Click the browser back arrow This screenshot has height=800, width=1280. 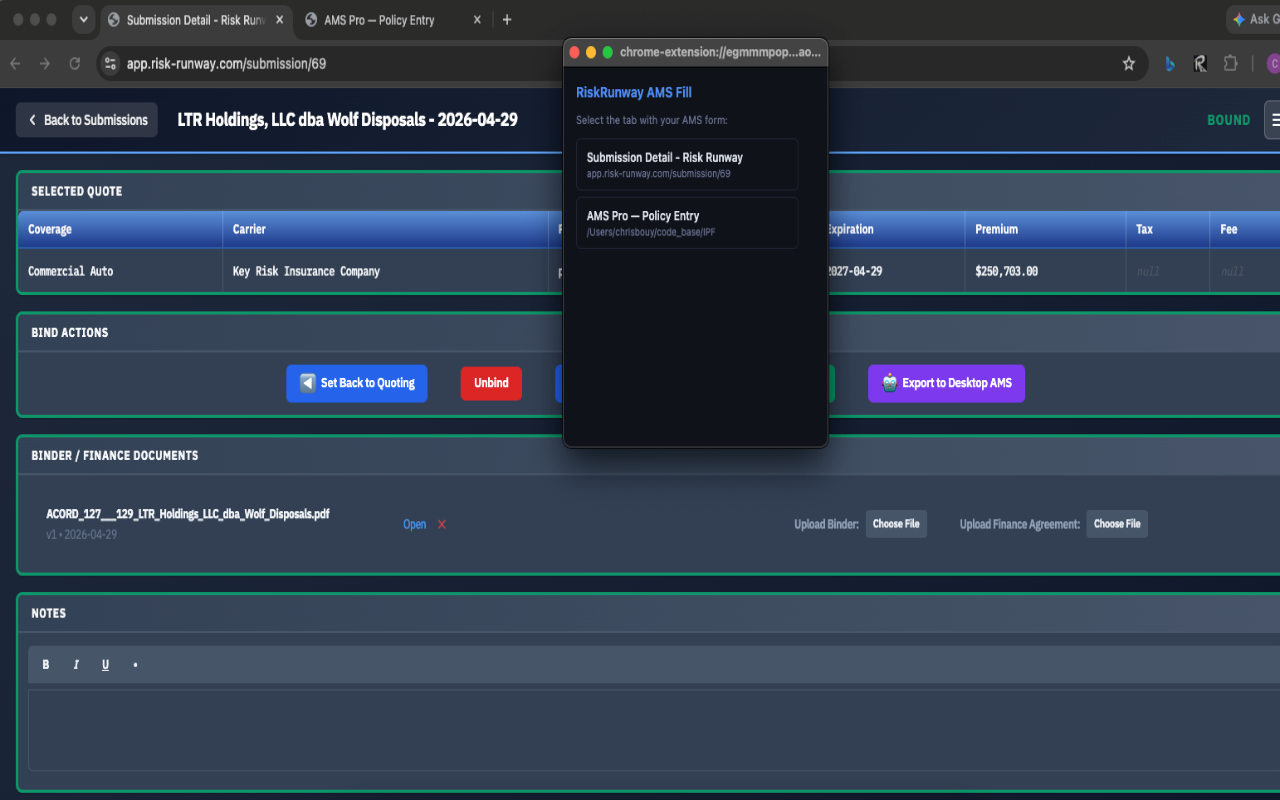coord(15,63)
